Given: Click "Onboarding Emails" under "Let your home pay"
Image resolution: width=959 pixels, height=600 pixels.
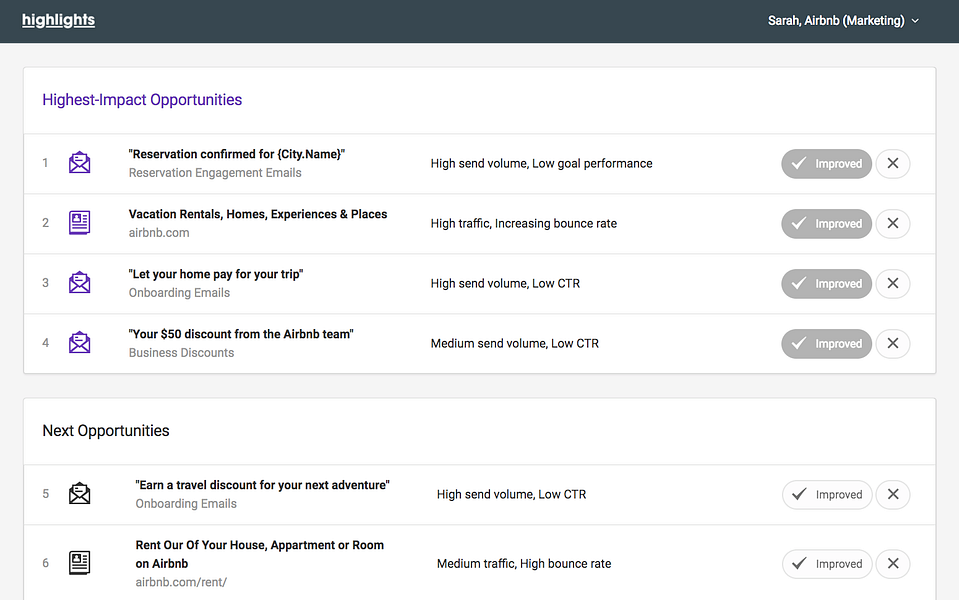Looking at the screenshot, I should pos(179,292).
